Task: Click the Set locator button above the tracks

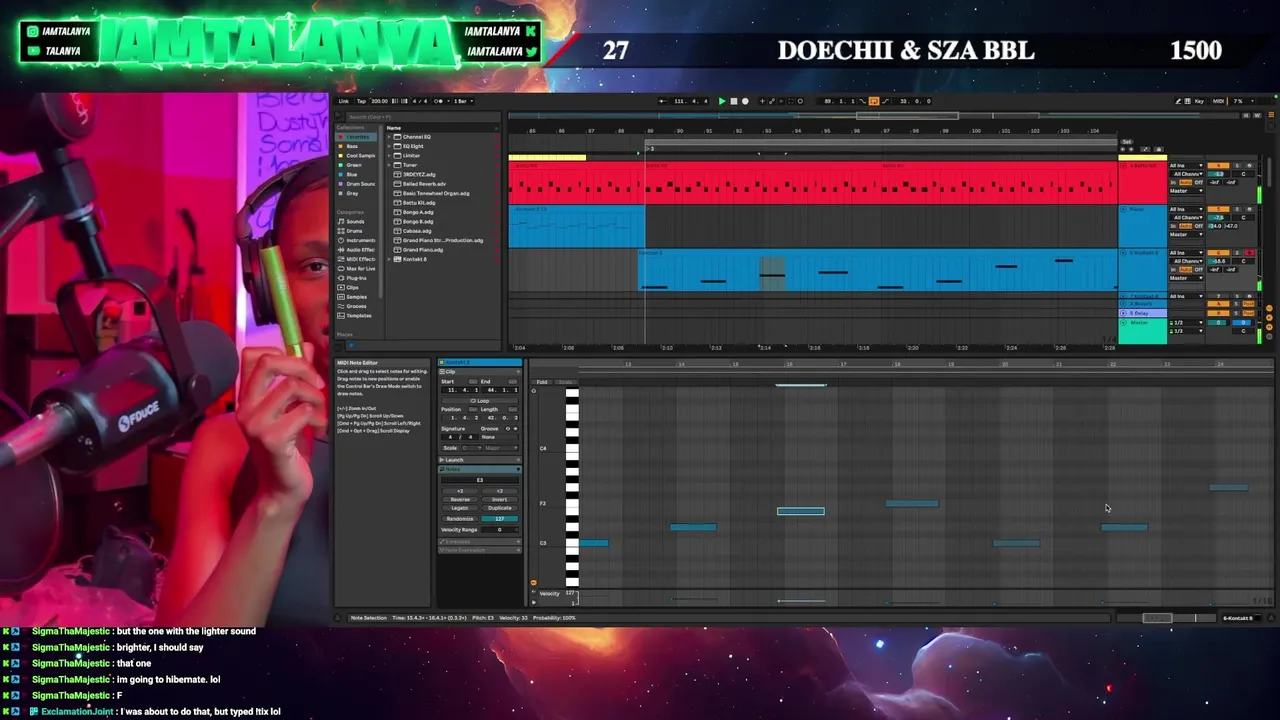Action: tap(1127, 141)
